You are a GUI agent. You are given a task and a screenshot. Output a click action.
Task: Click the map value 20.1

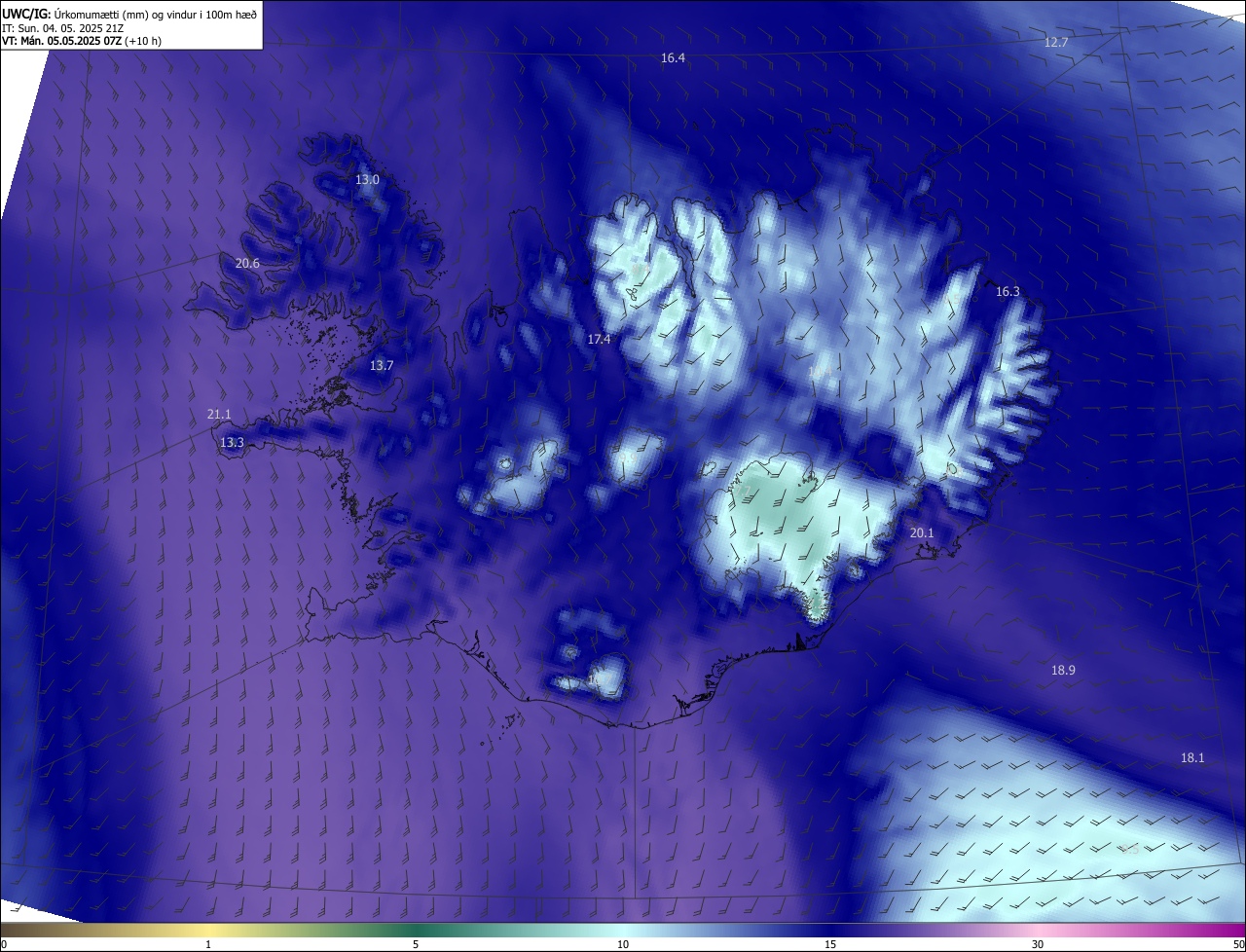(922, 533)
